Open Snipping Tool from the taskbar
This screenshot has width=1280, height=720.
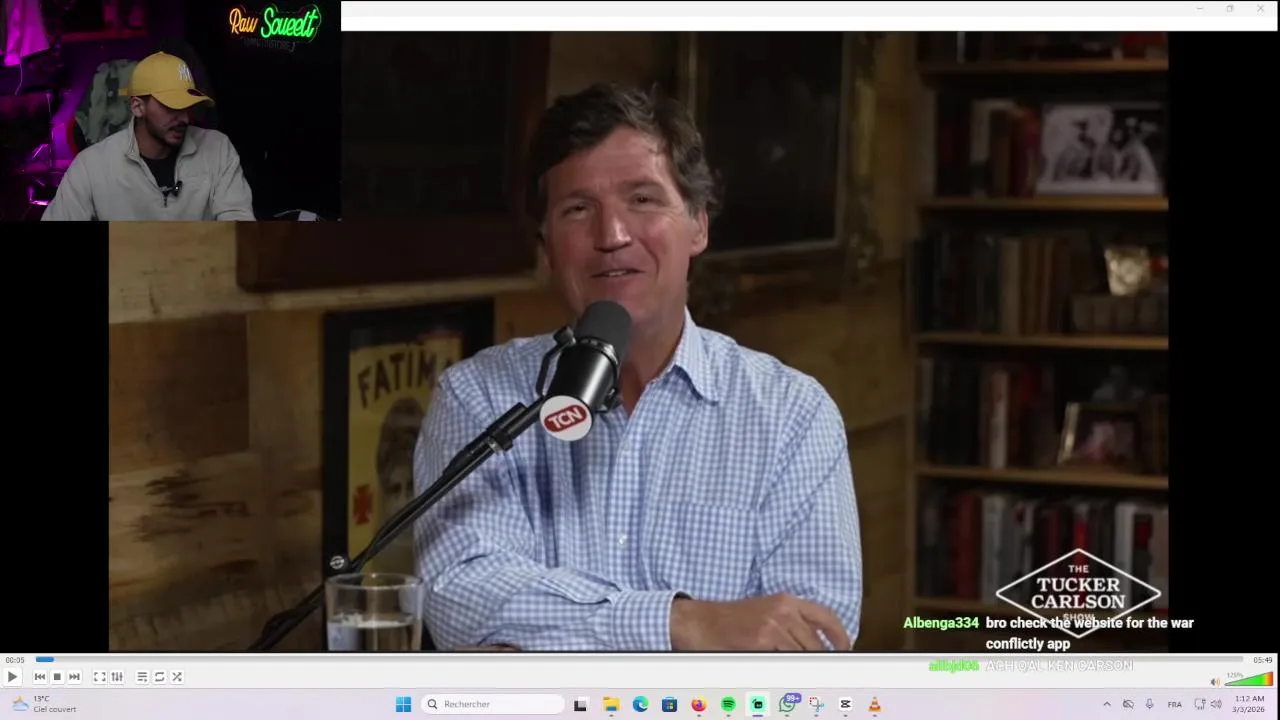pos(816,704)
